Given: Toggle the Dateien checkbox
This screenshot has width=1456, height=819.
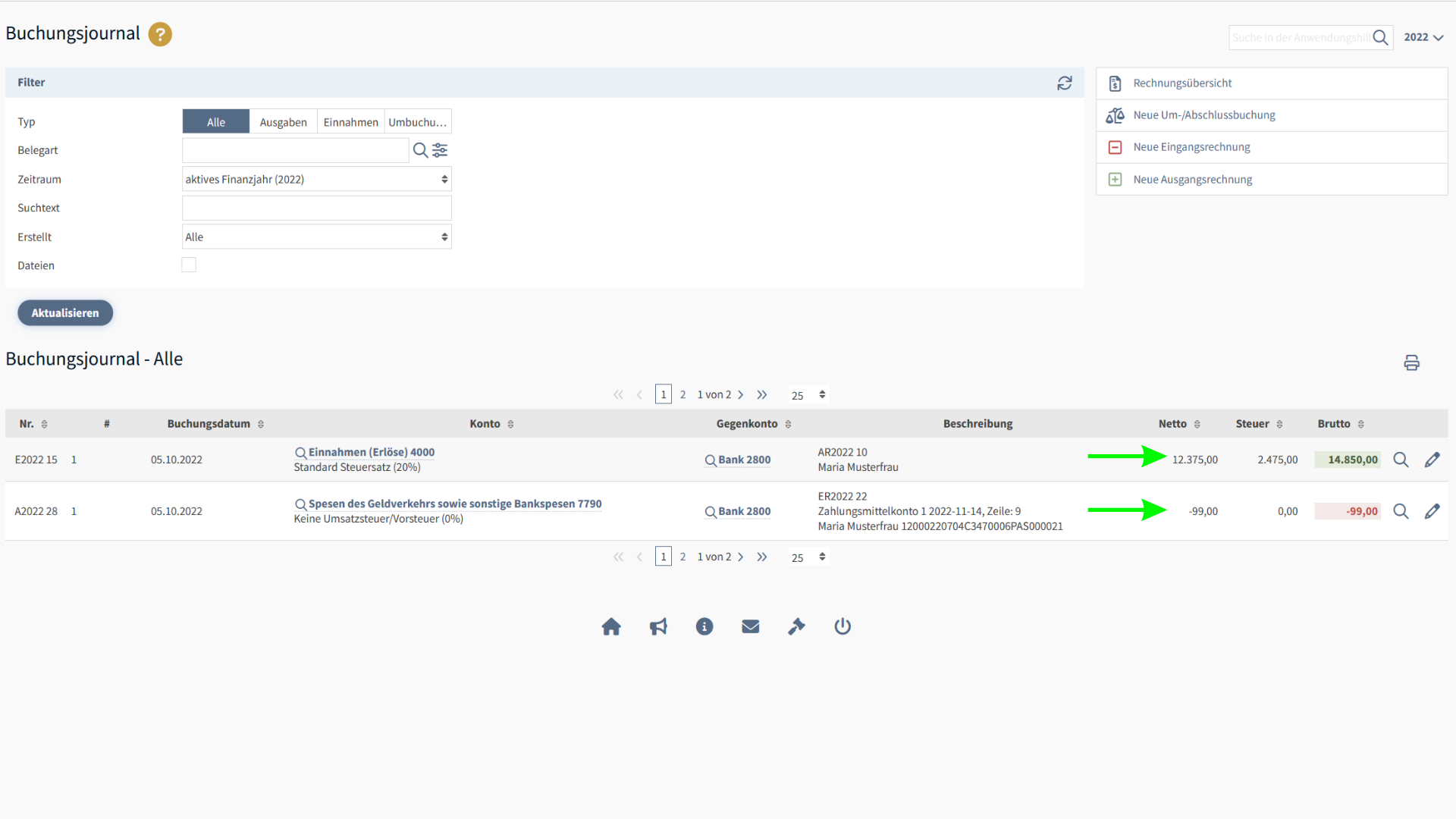Looking at the screenshot, I should pos(189,265).
